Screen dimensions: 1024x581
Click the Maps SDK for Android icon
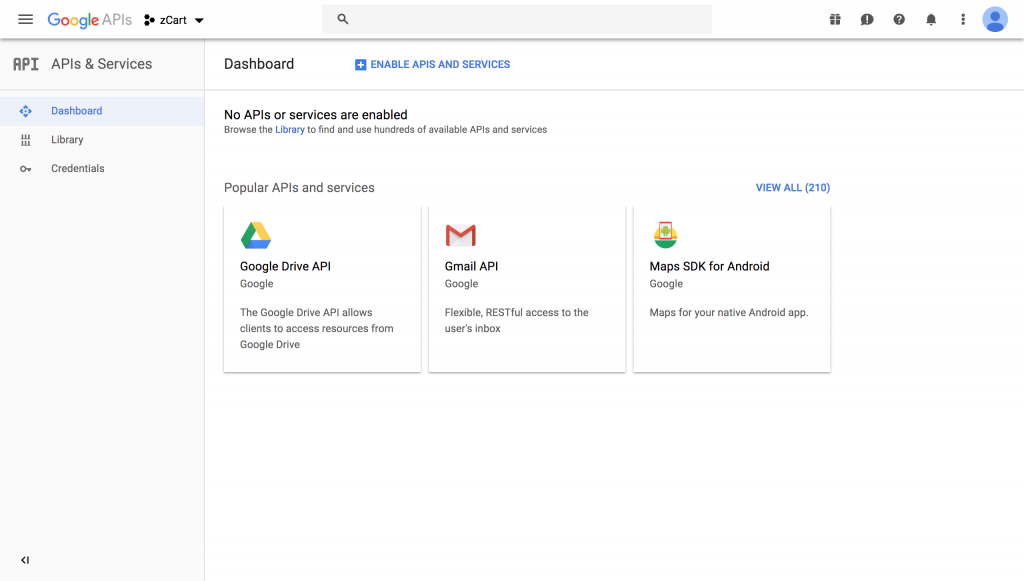pyautogui.click(x=665, y=236)
